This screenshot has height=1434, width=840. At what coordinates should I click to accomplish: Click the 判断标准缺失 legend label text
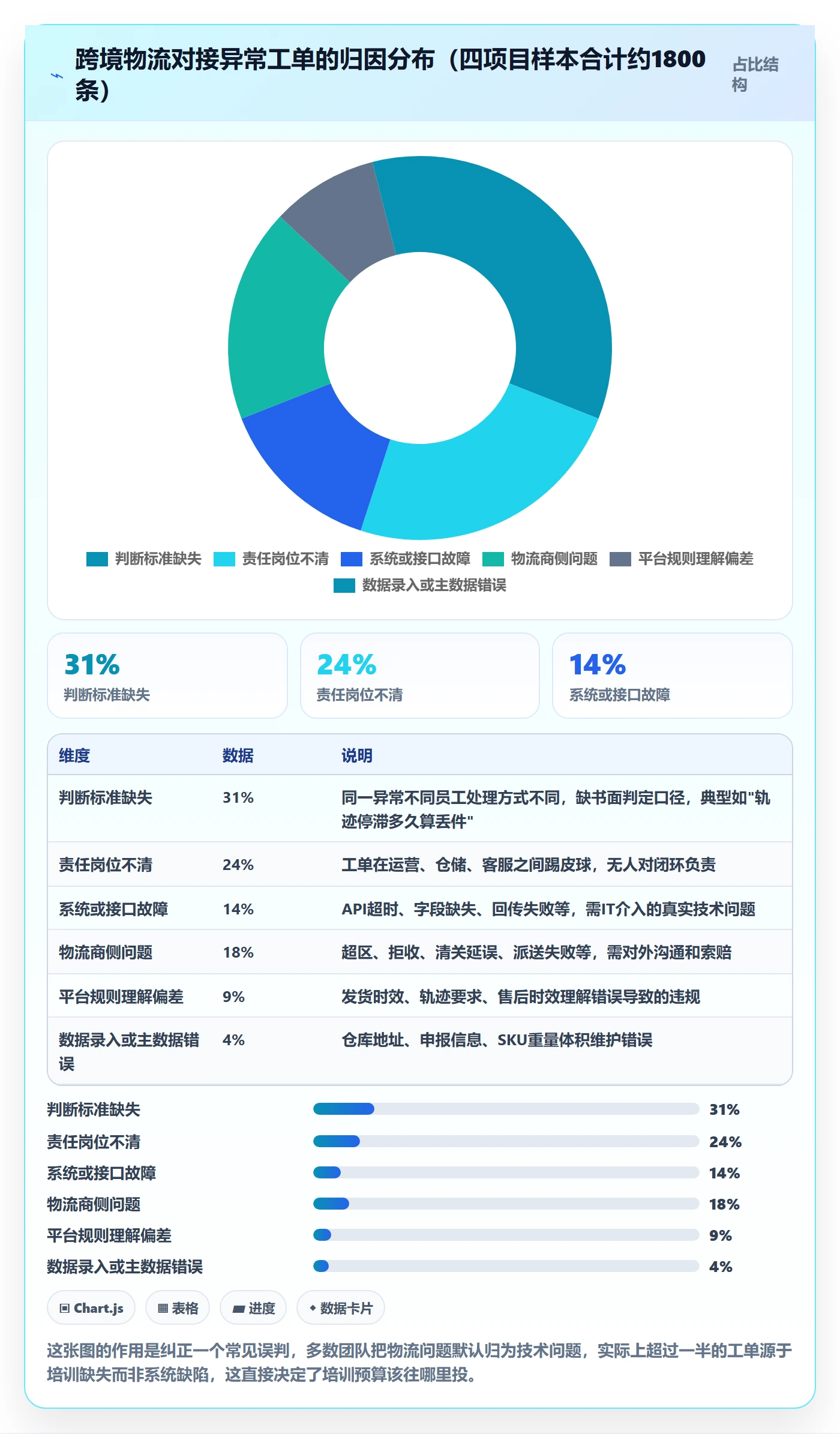coord(158,559)
